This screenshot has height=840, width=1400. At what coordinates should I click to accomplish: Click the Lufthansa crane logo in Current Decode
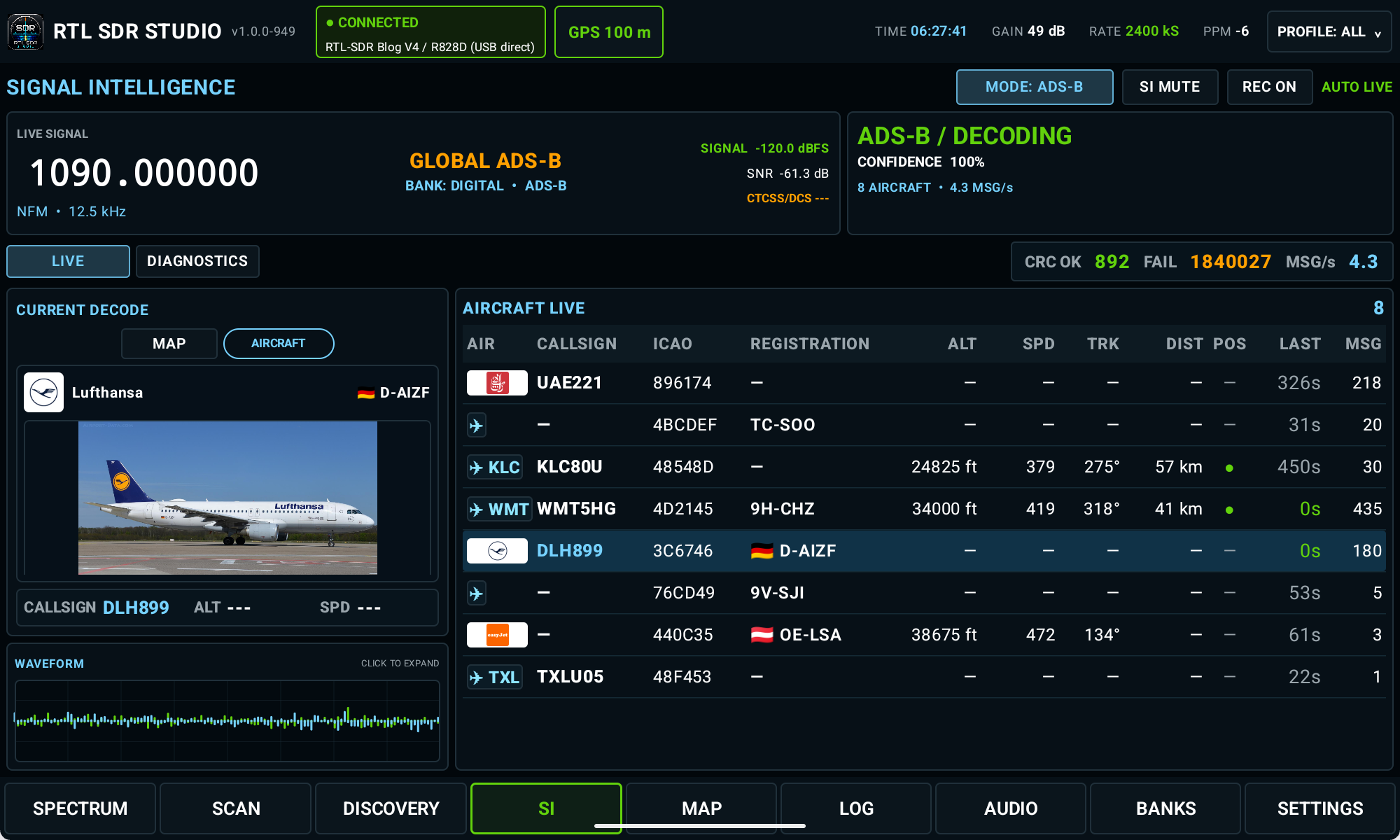(43, 392)
